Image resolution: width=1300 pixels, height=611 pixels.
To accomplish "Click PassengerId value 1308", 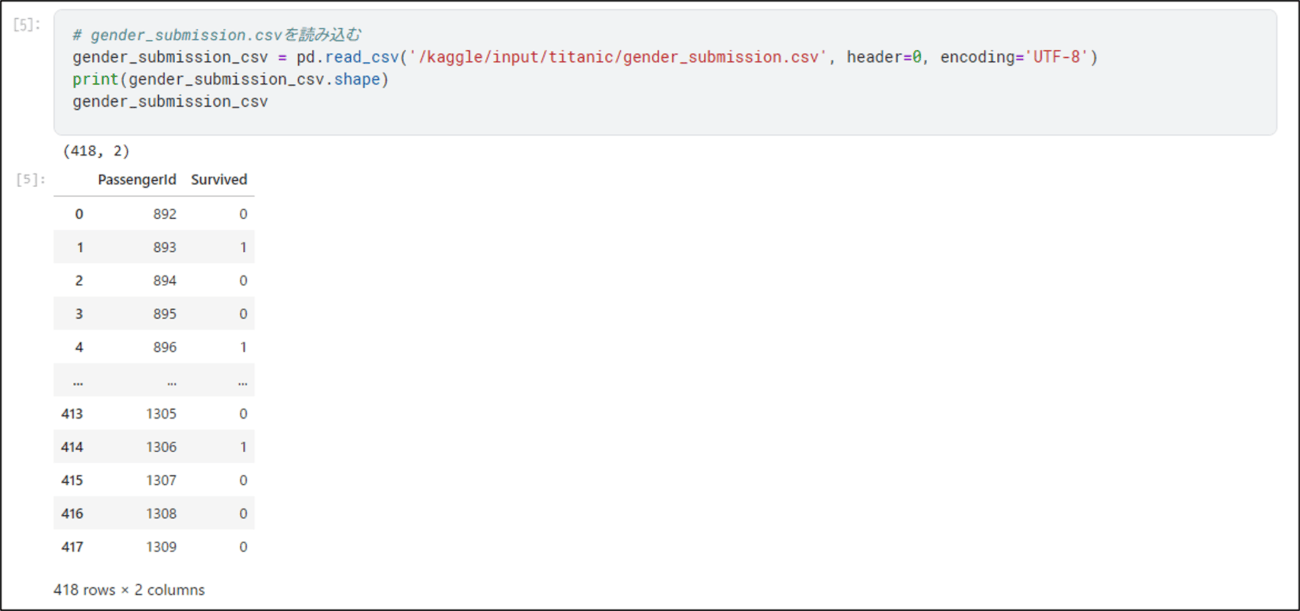I will tap(161, 514).
